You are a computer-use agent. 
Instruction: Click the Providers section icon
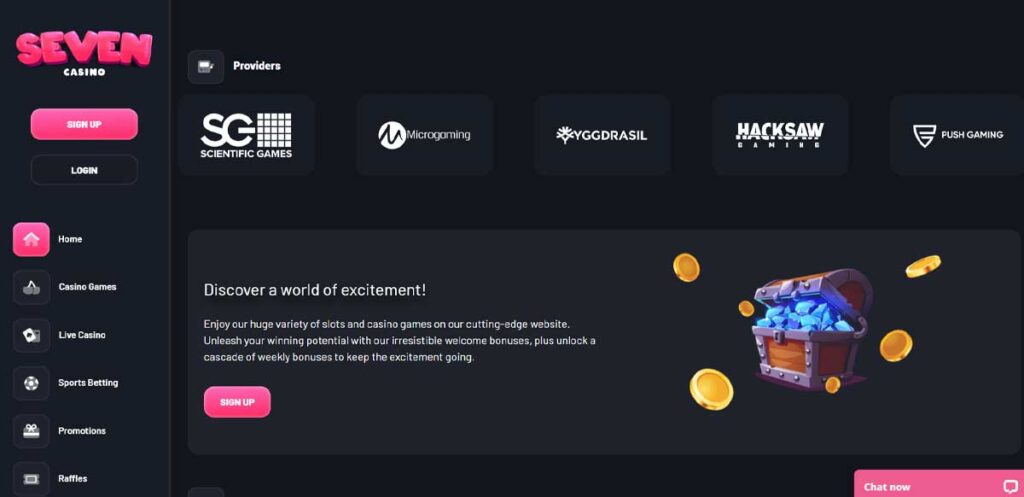coord(206,67)
